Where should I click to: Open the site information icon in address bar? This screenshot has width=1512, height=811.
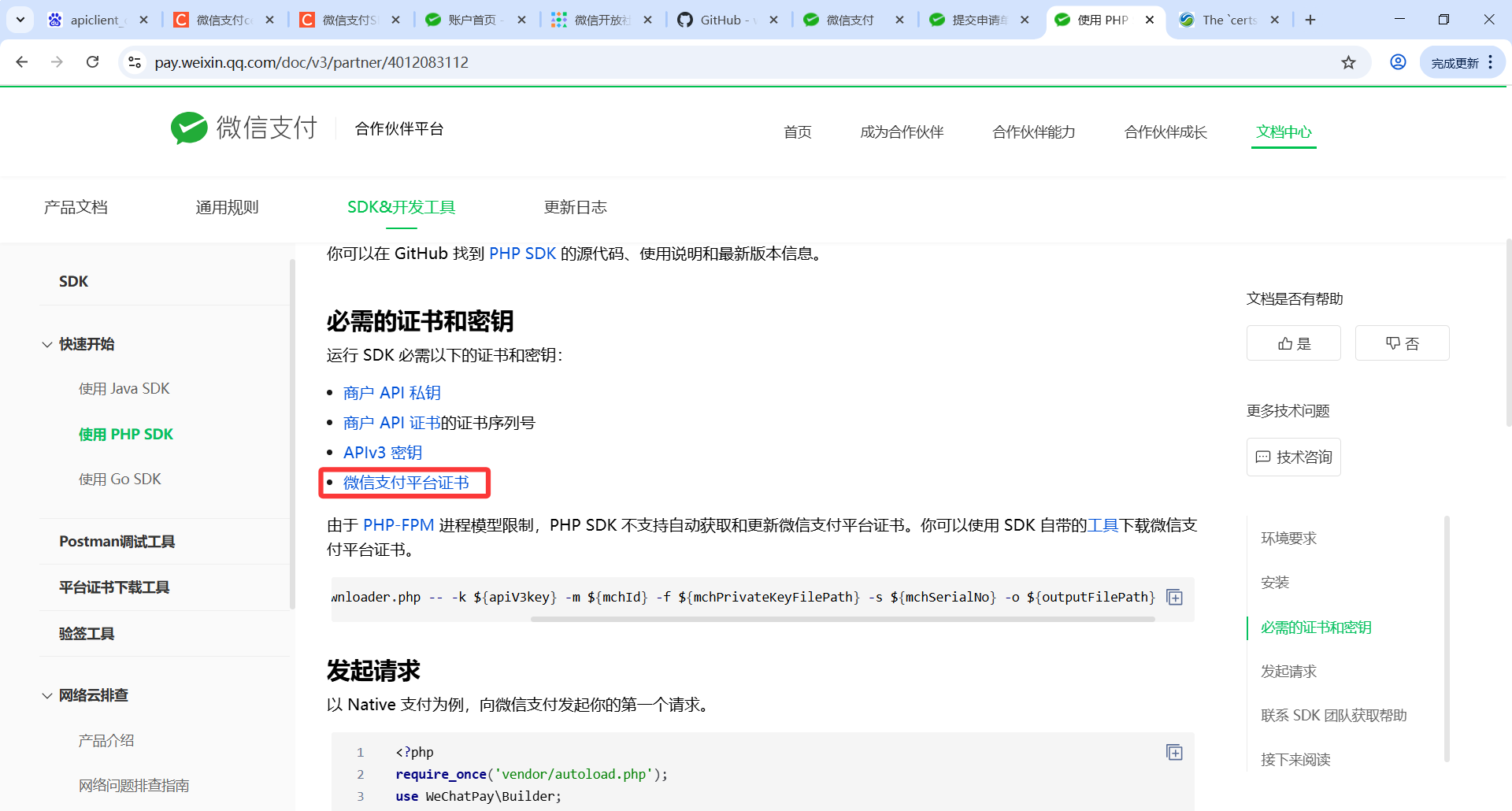tap(135, 62)
